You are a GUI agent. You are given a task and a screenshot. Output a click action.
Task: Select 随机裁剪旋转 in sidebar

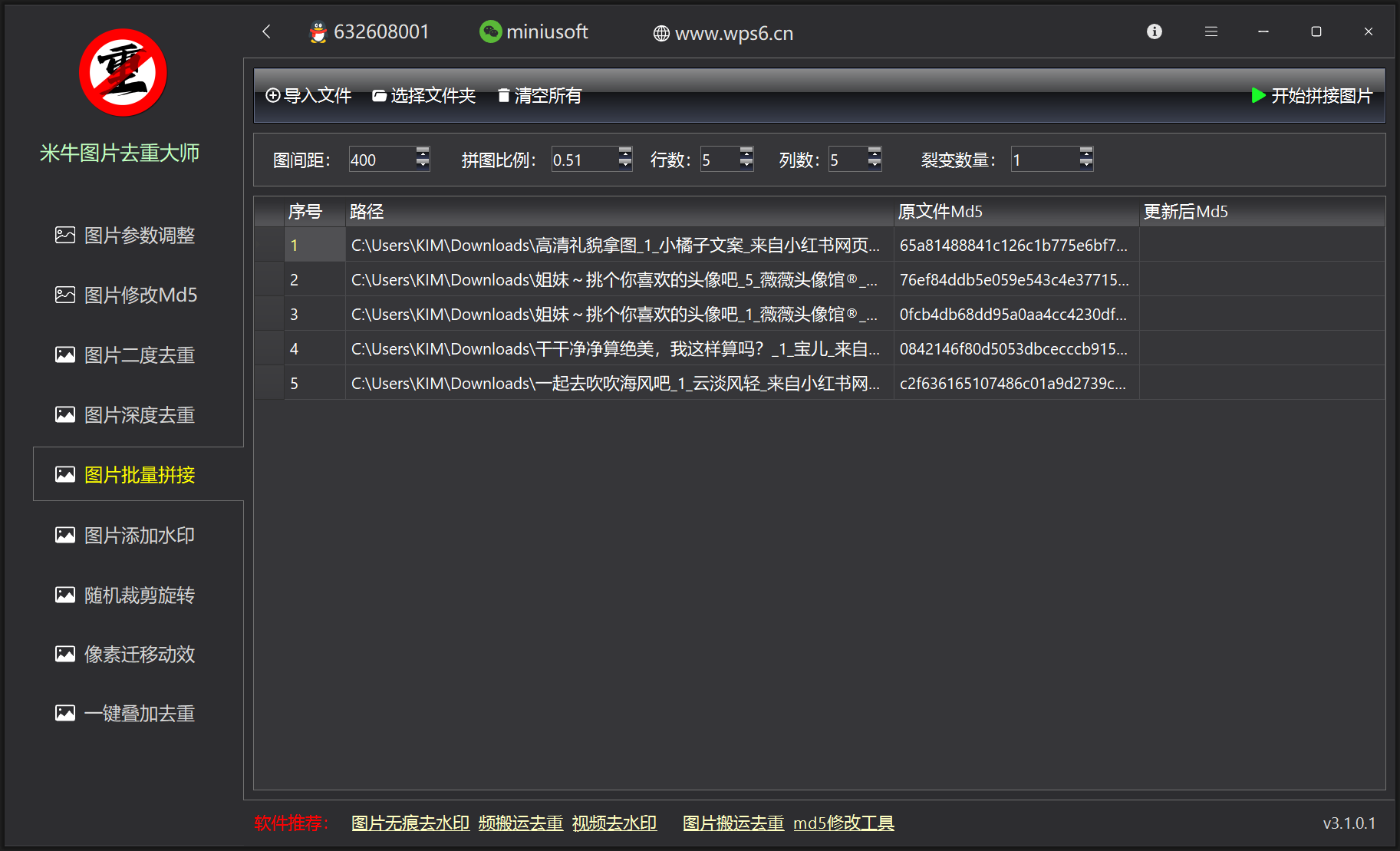[x=139, y=595]
